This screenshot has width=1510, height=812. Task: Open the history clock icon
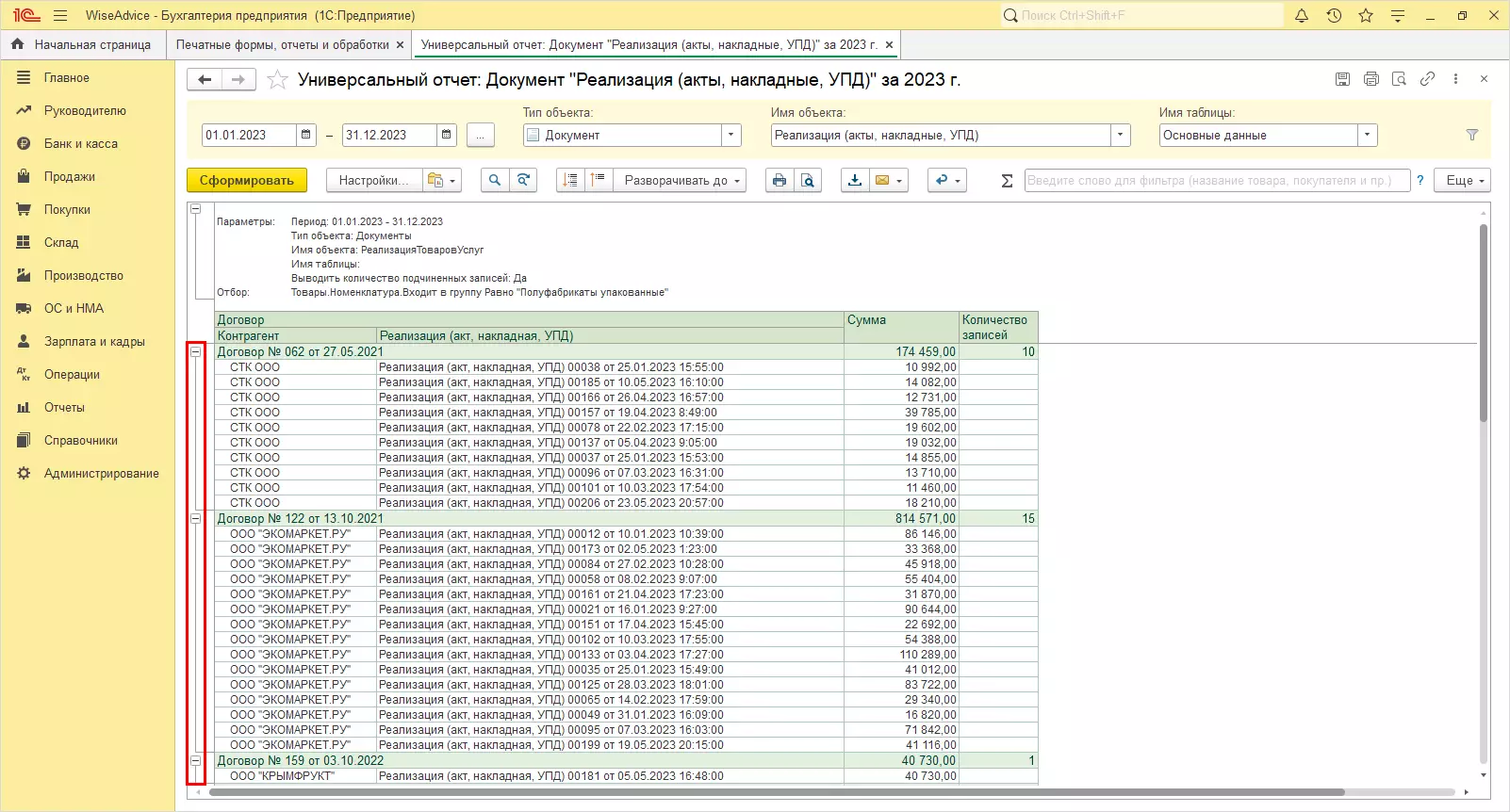point(1334,15)
